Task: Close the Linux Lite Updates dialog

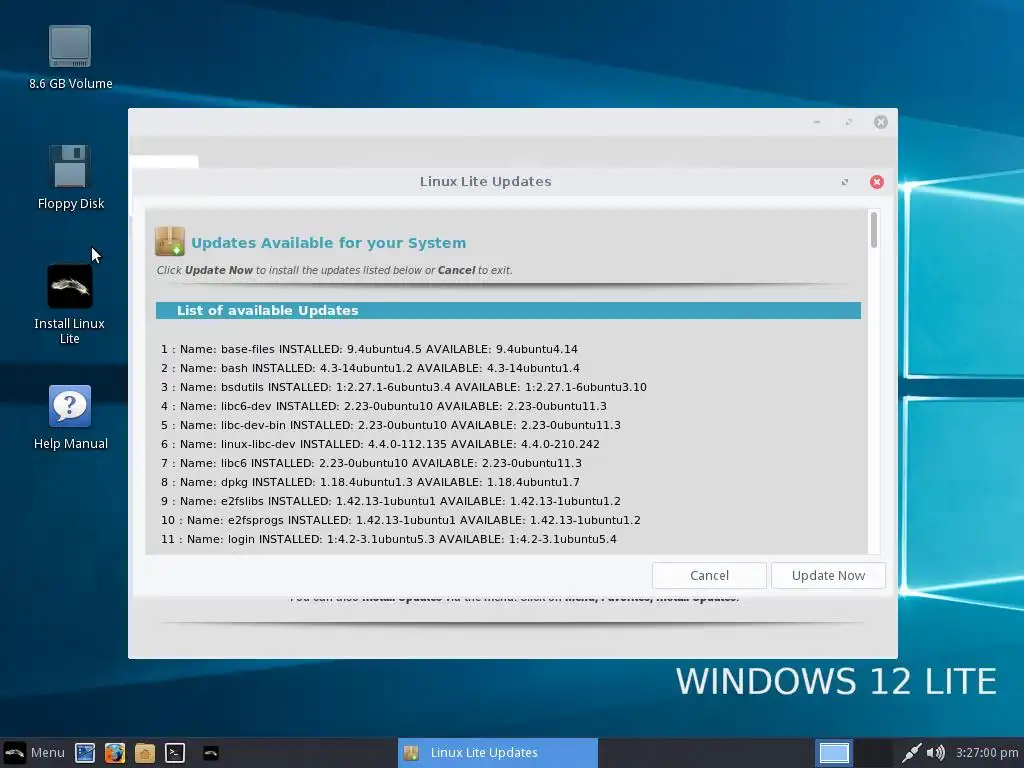Action: click(877, 182)
